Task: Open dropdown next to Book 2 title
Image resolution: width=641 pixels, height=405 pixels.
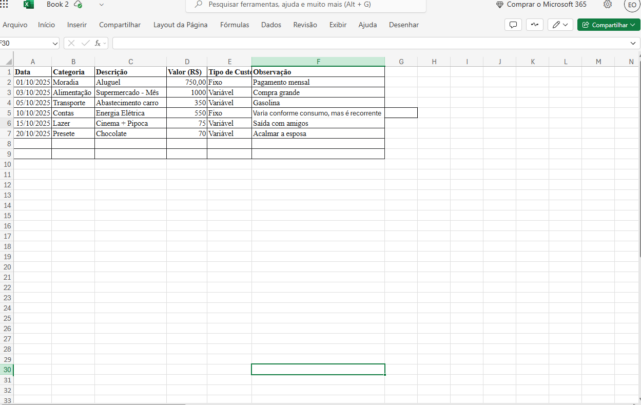Action: [x=101, y=5]
